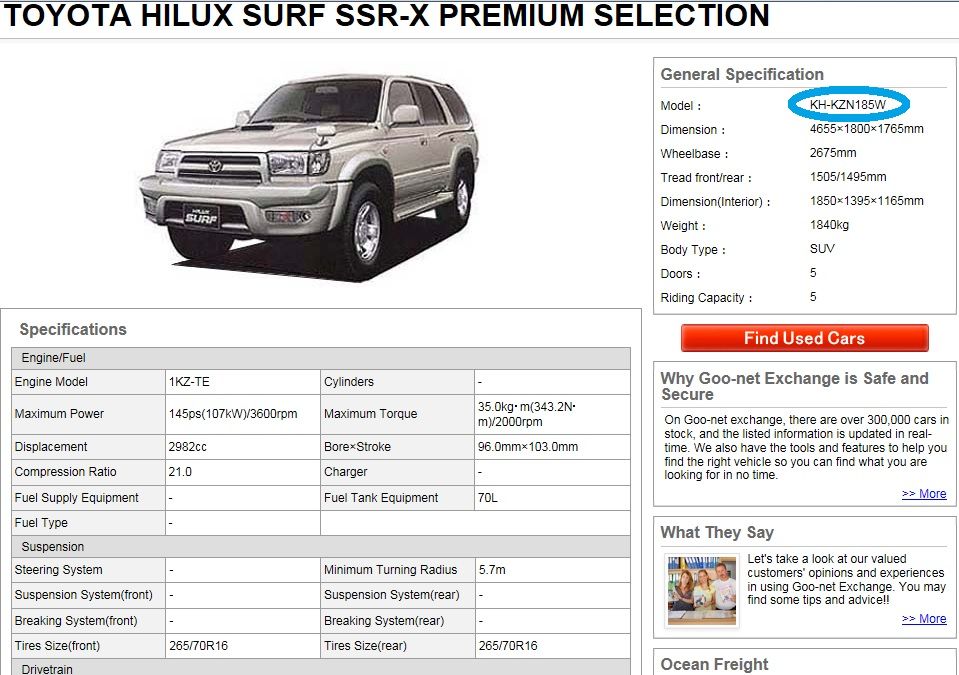
Task: Click the Find Used Cars button
Action: [x=804, y=338]
